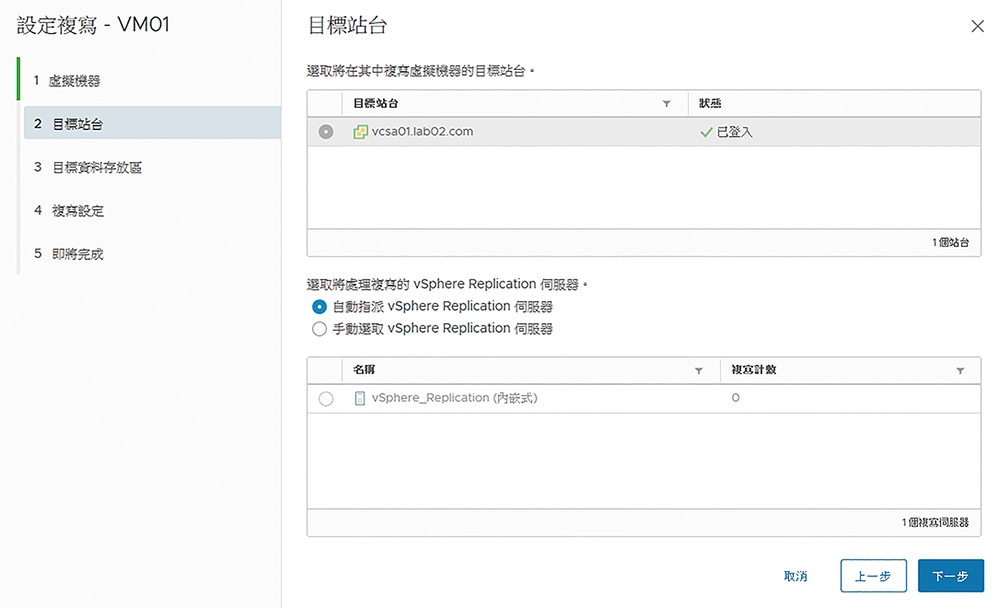Close the 設定複寫 wizard with the X
1000x608 pixels.
coord(977,26)
